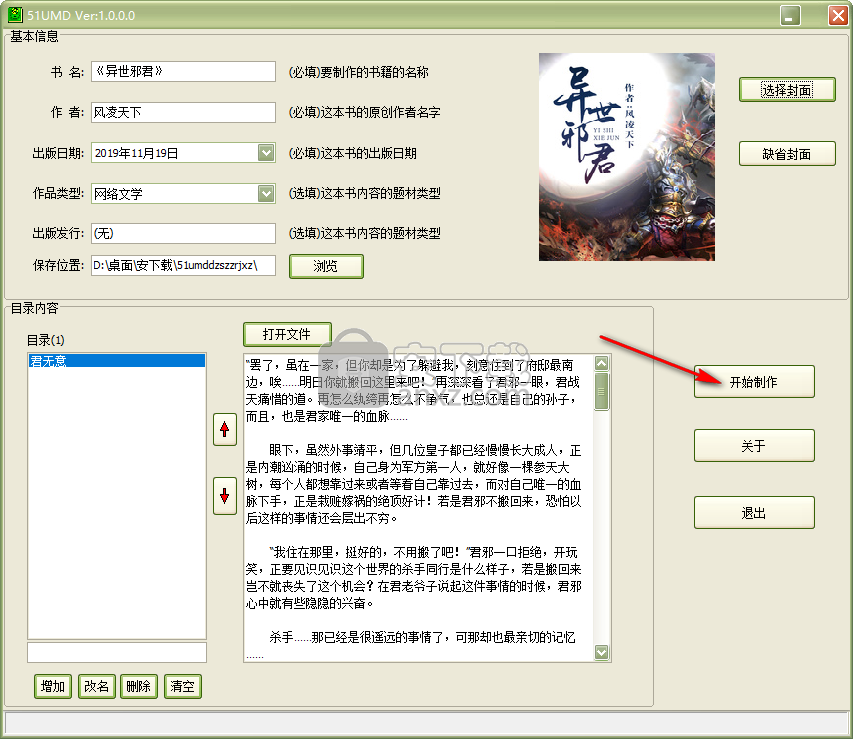Open the 出版日期 date dropdown arrow
853x739 pixels.
266,153
